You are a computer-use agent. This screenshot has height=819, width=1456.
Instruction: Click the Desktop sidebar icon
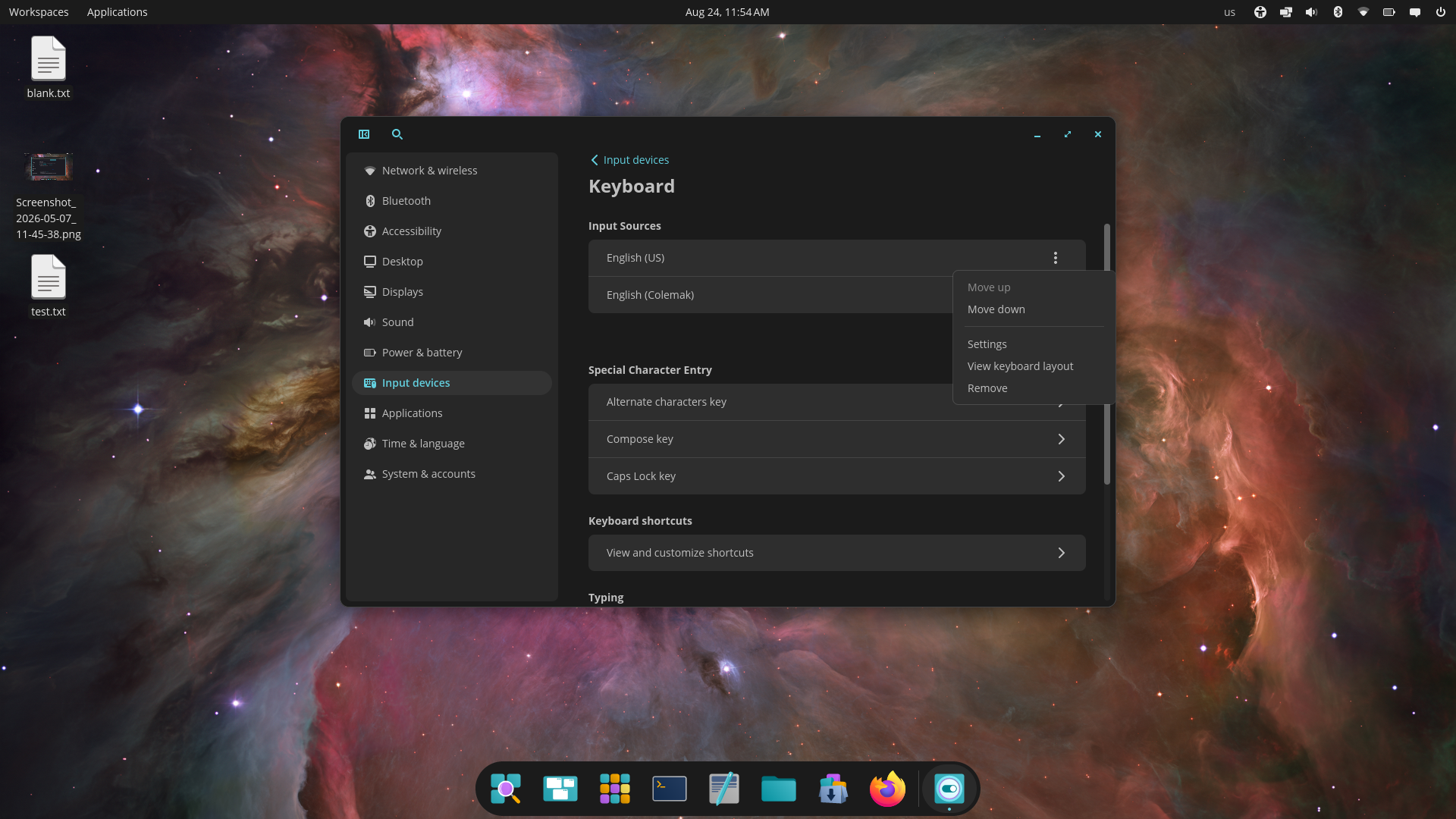369,262
